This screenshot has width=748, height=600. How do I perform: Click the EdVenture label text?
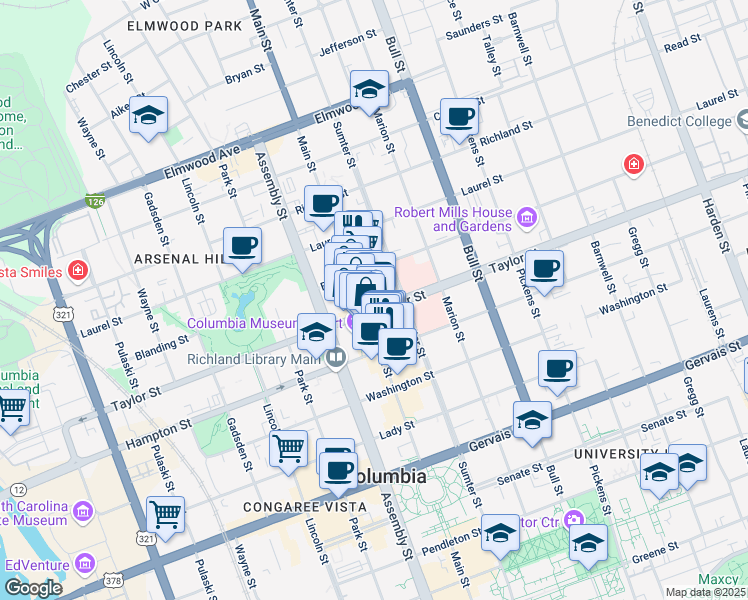pyautogui.click(x=37, y=565)
